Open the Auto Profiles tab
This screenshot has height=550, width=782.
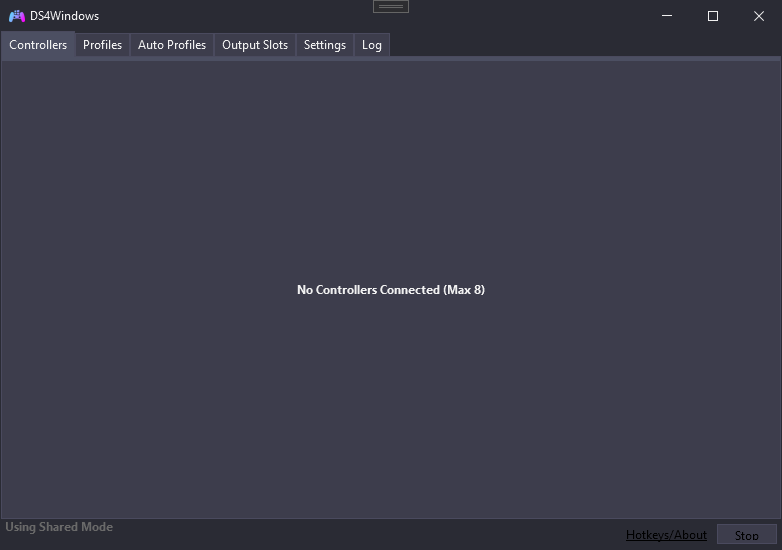pos(172,45)
